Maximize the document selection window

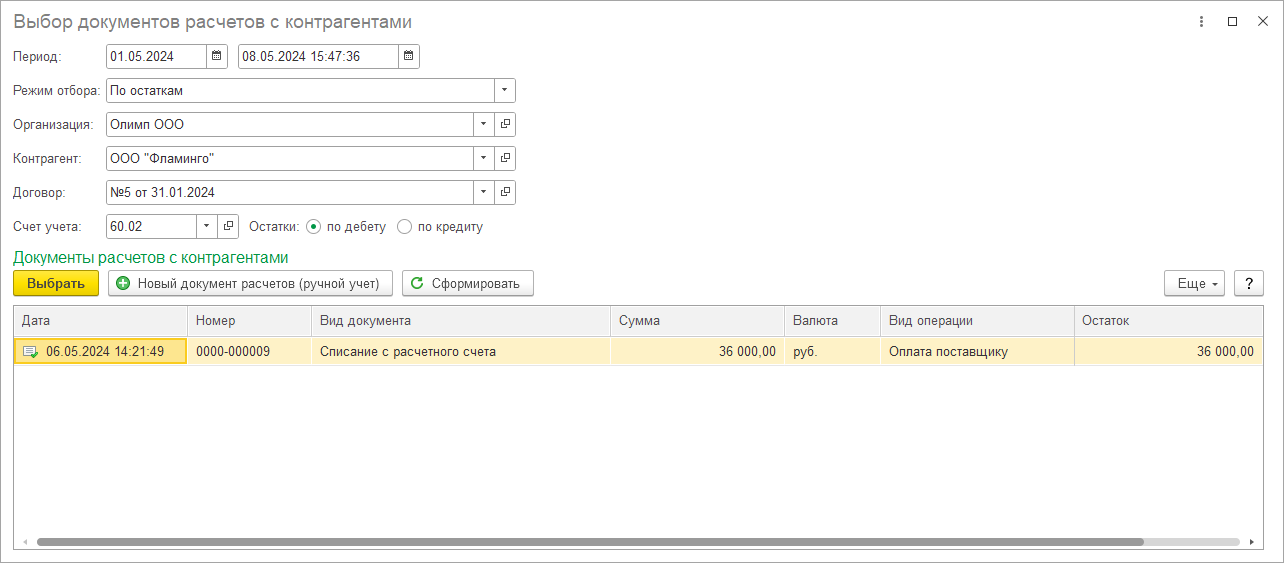click(1232, 22)
